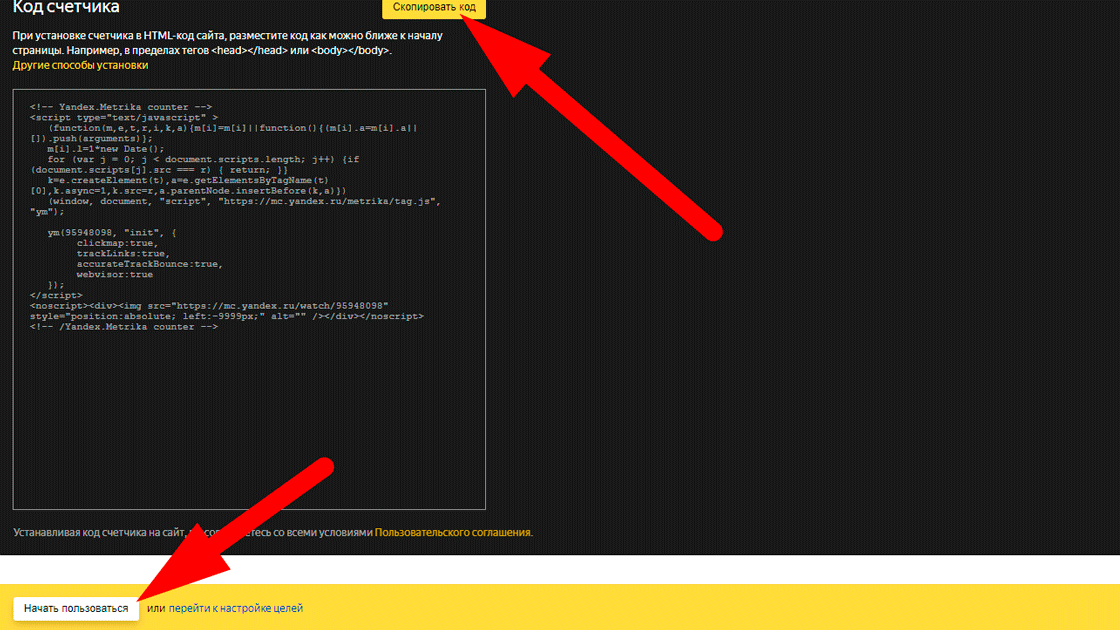Click the accurateTrackBounce:true code line
1120x630 pixels.
[150, 264]
